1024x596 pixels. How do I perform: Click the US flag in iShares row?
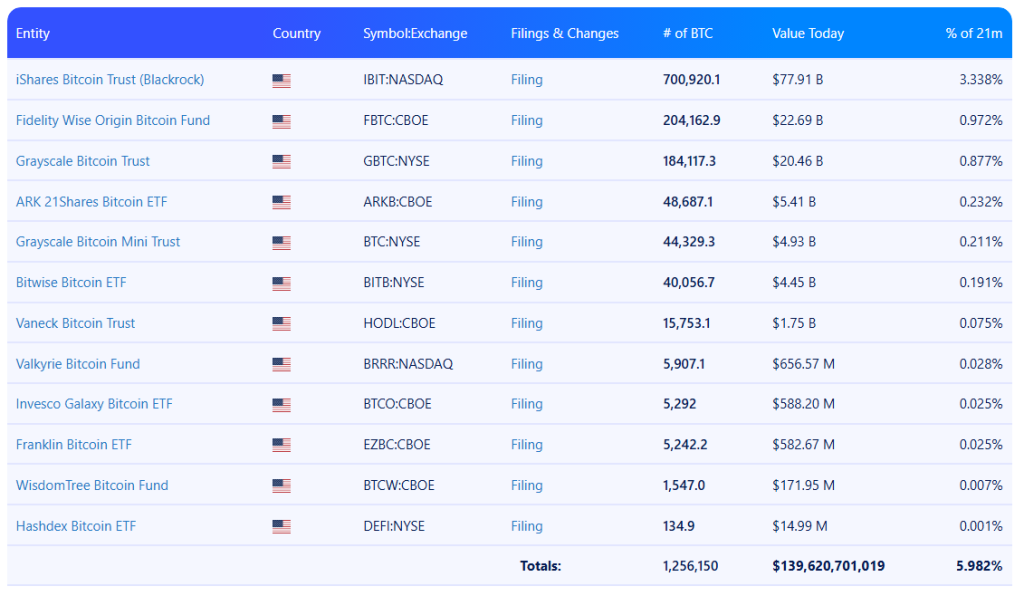[x=281, y=80]
